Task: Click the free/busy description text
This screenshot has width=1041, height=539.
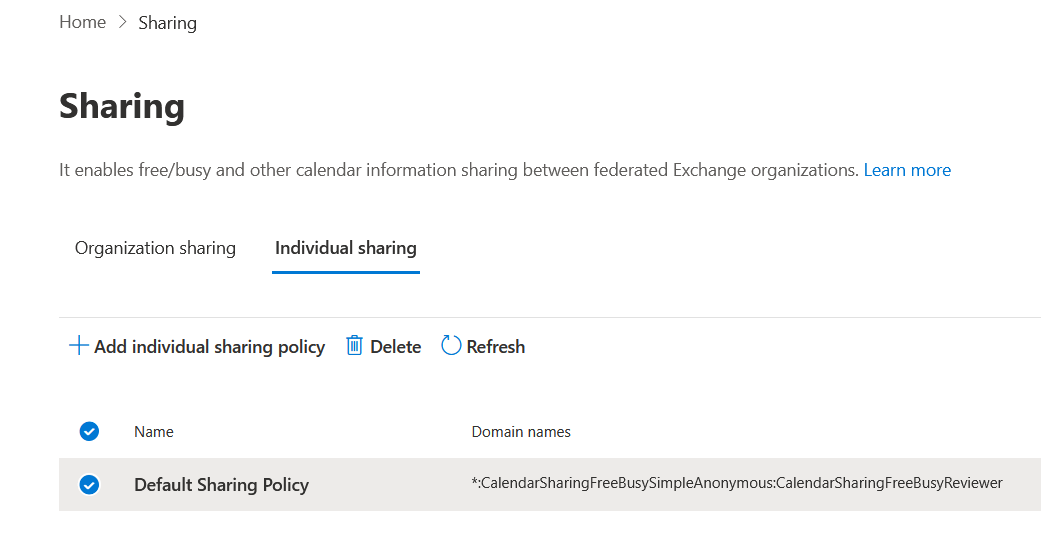Action: point(459,170)
